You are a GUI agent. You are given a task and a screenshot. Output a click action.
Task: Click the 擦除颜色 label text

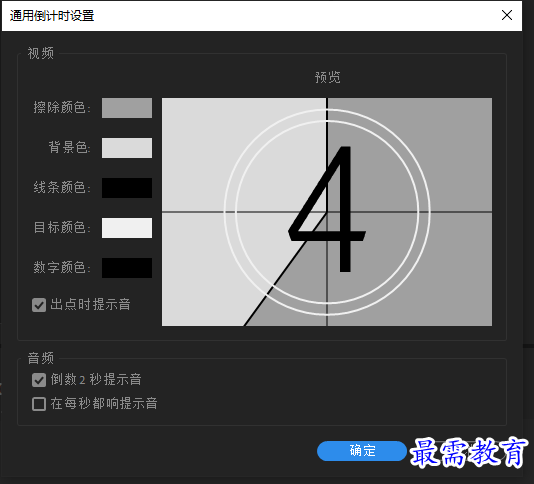tap(62, 107)
